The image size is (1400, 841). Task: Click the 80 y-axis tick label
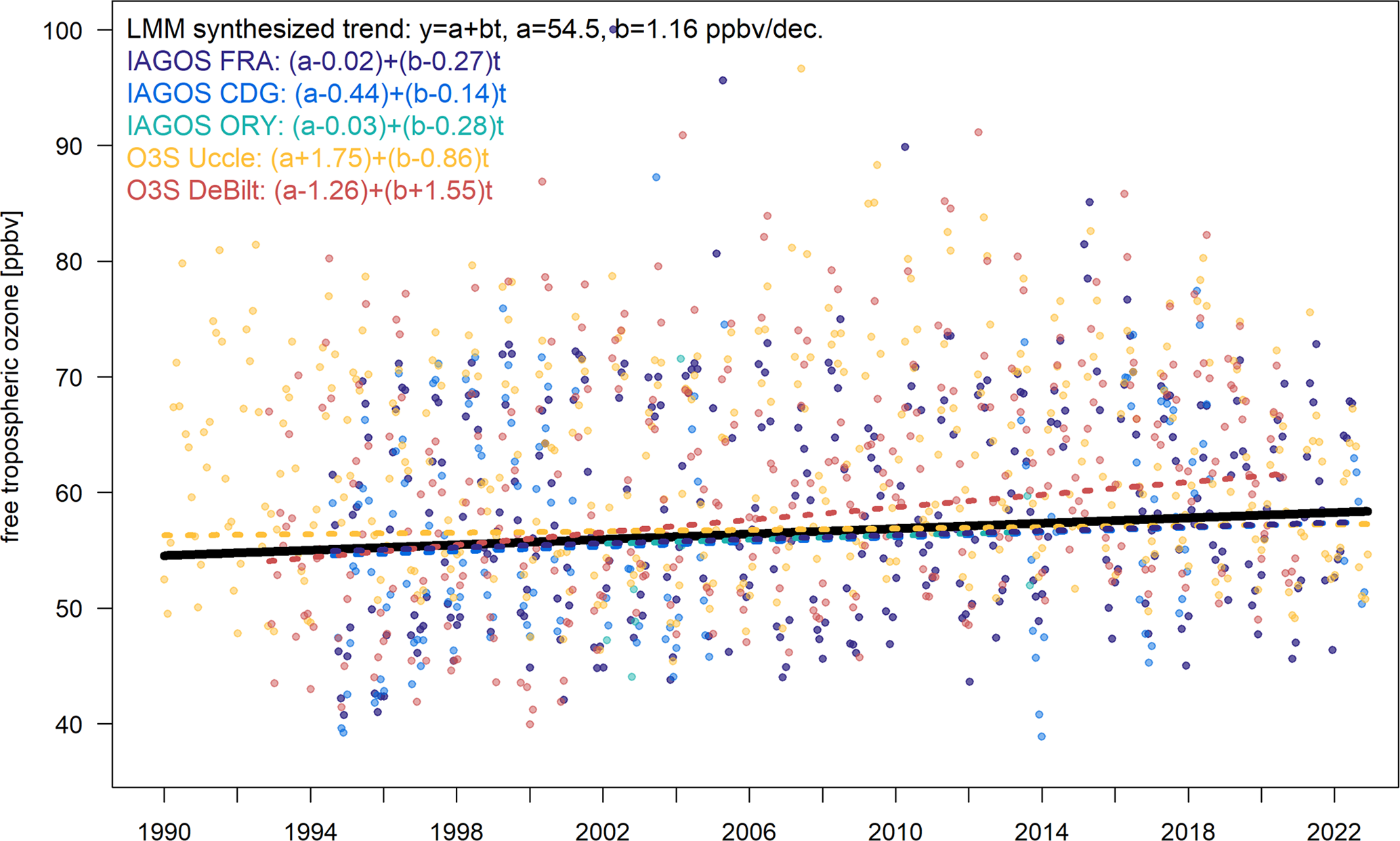[x=69, y=261]
